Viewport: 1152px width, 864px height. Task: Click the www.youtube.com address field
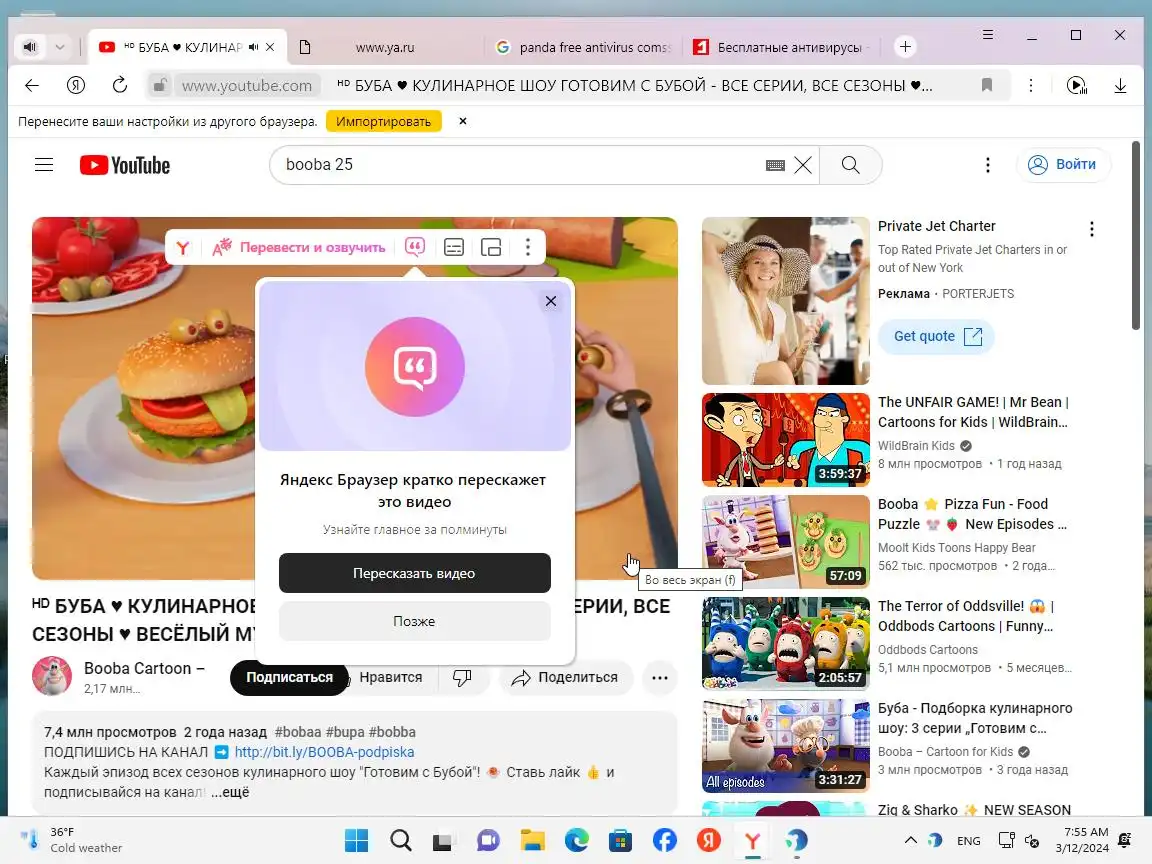coord(247,85)
